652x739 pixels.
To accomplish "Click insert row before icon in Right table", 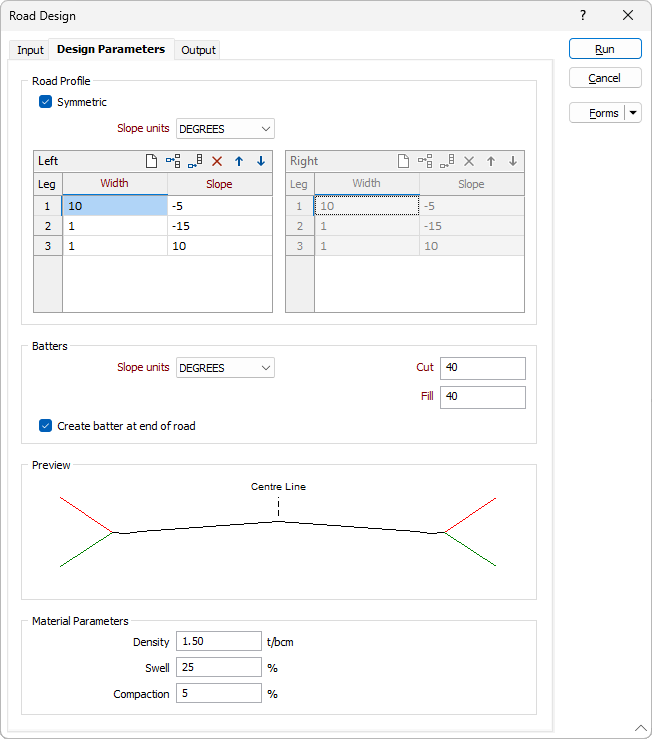I will click(425, 161).
